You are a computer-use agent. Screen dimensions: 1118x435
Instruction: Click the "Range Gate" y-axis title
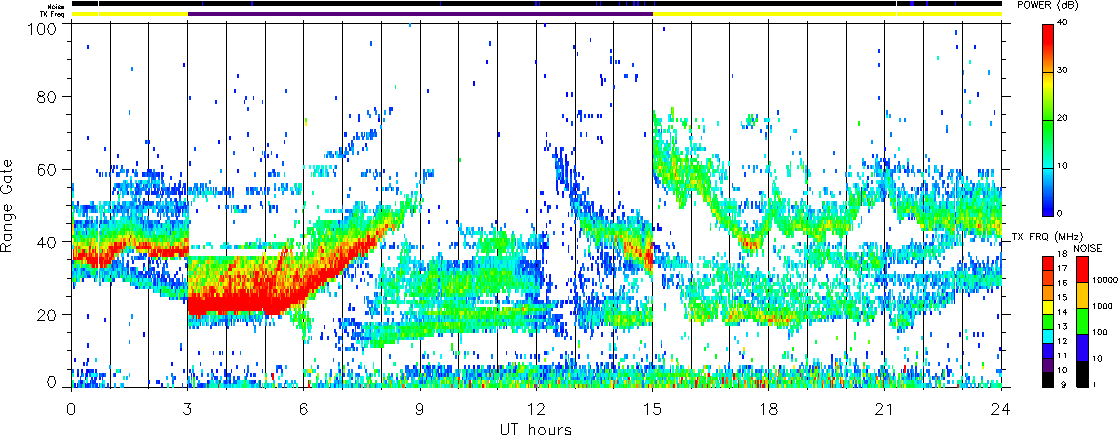tap(9, 205)
